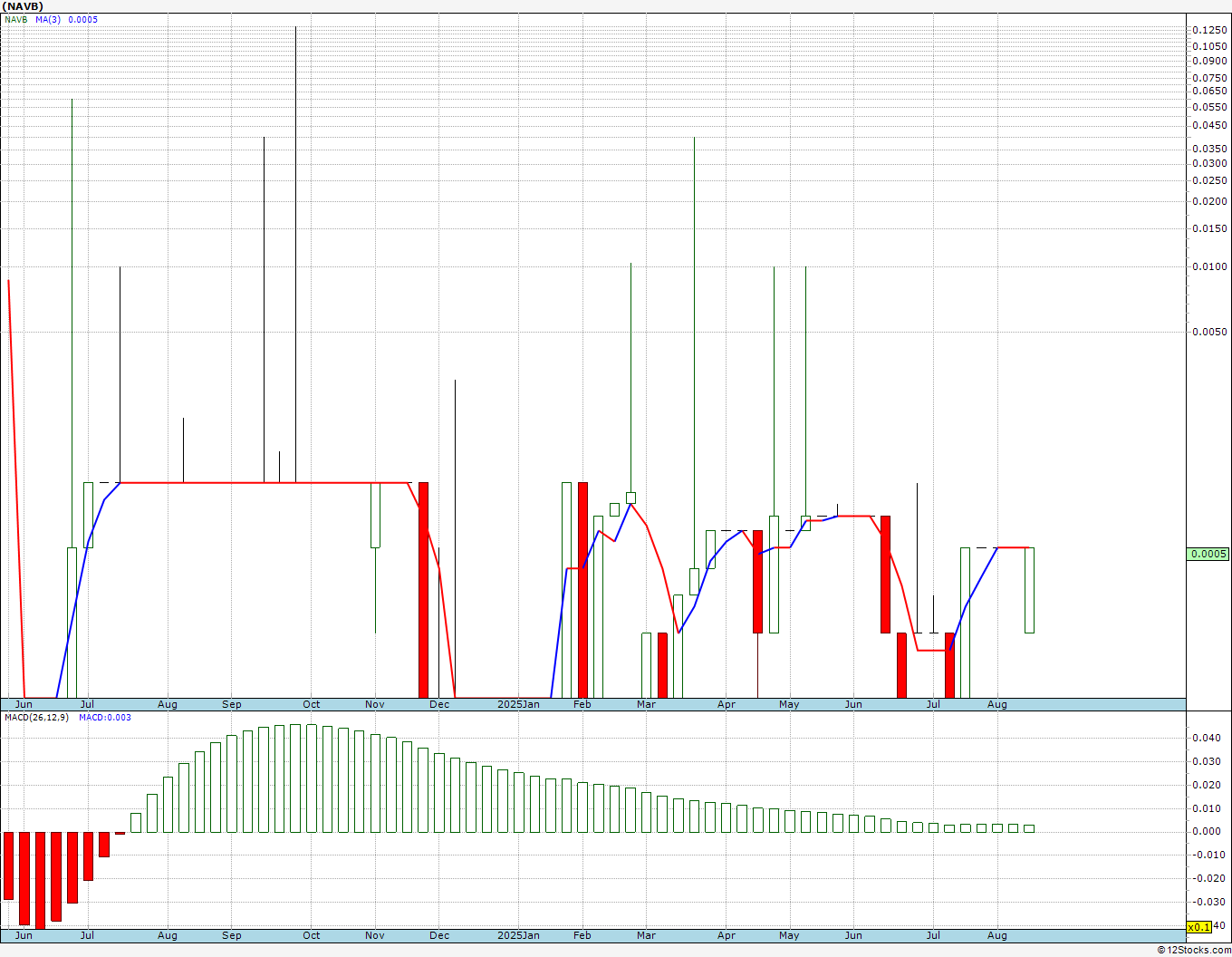The height and width of the screenshot is (957, 1232).
Task: Select 2025Jan on the price chart axis
Action: tap(518, 704)
